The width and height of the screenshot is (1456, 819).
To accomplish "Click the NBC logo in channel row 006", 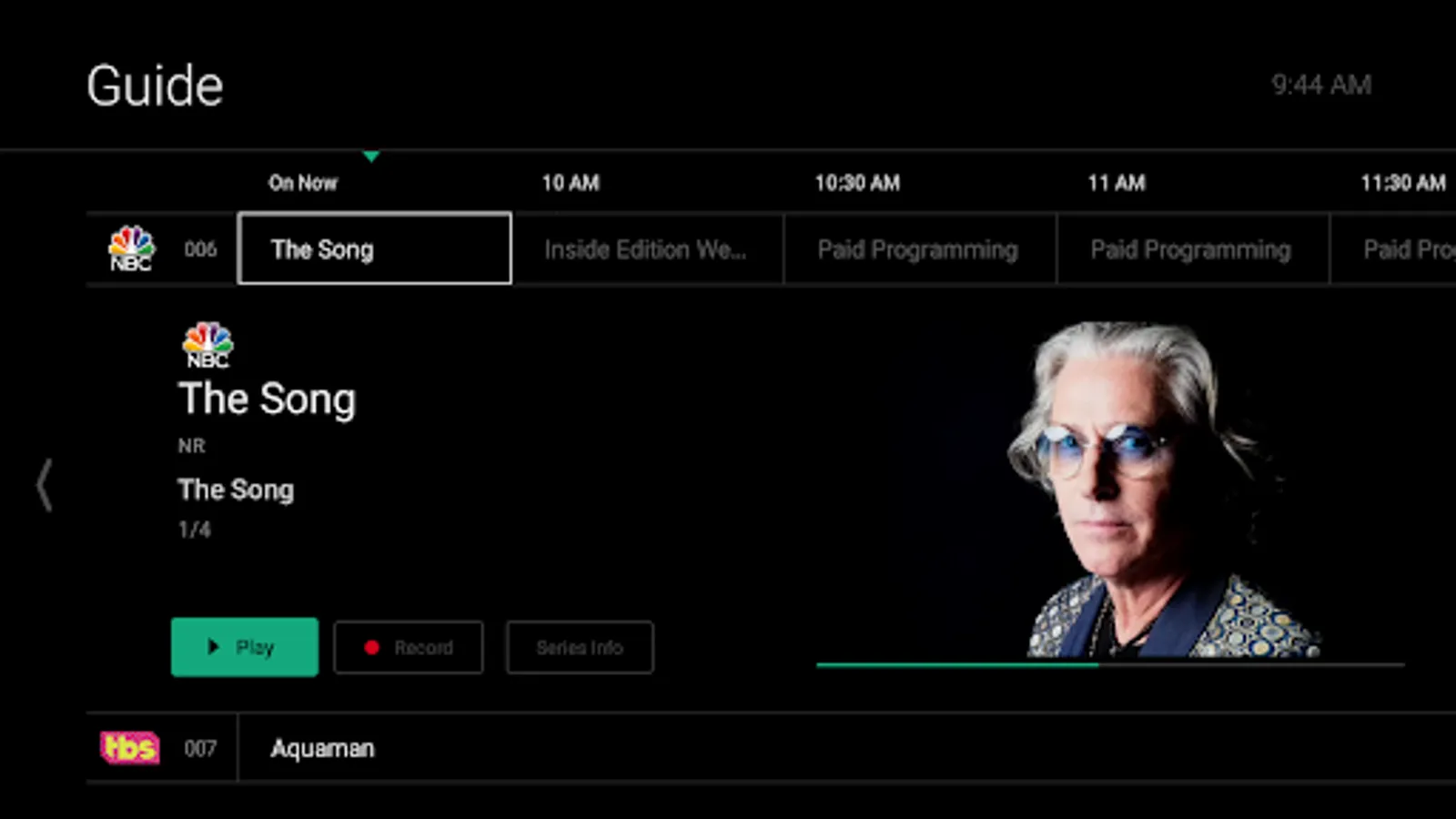I will click(131, 248).
